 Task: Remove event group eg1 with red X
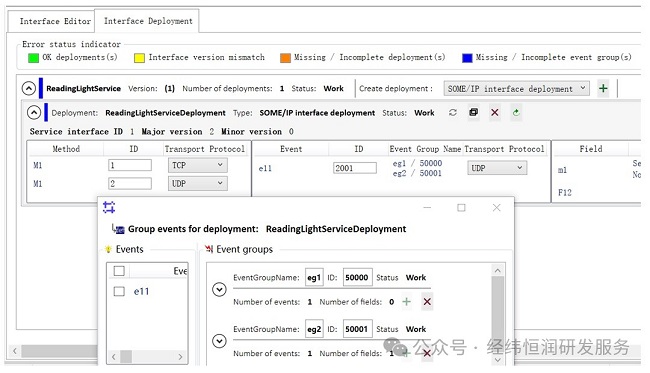click(x=427, y=302)
